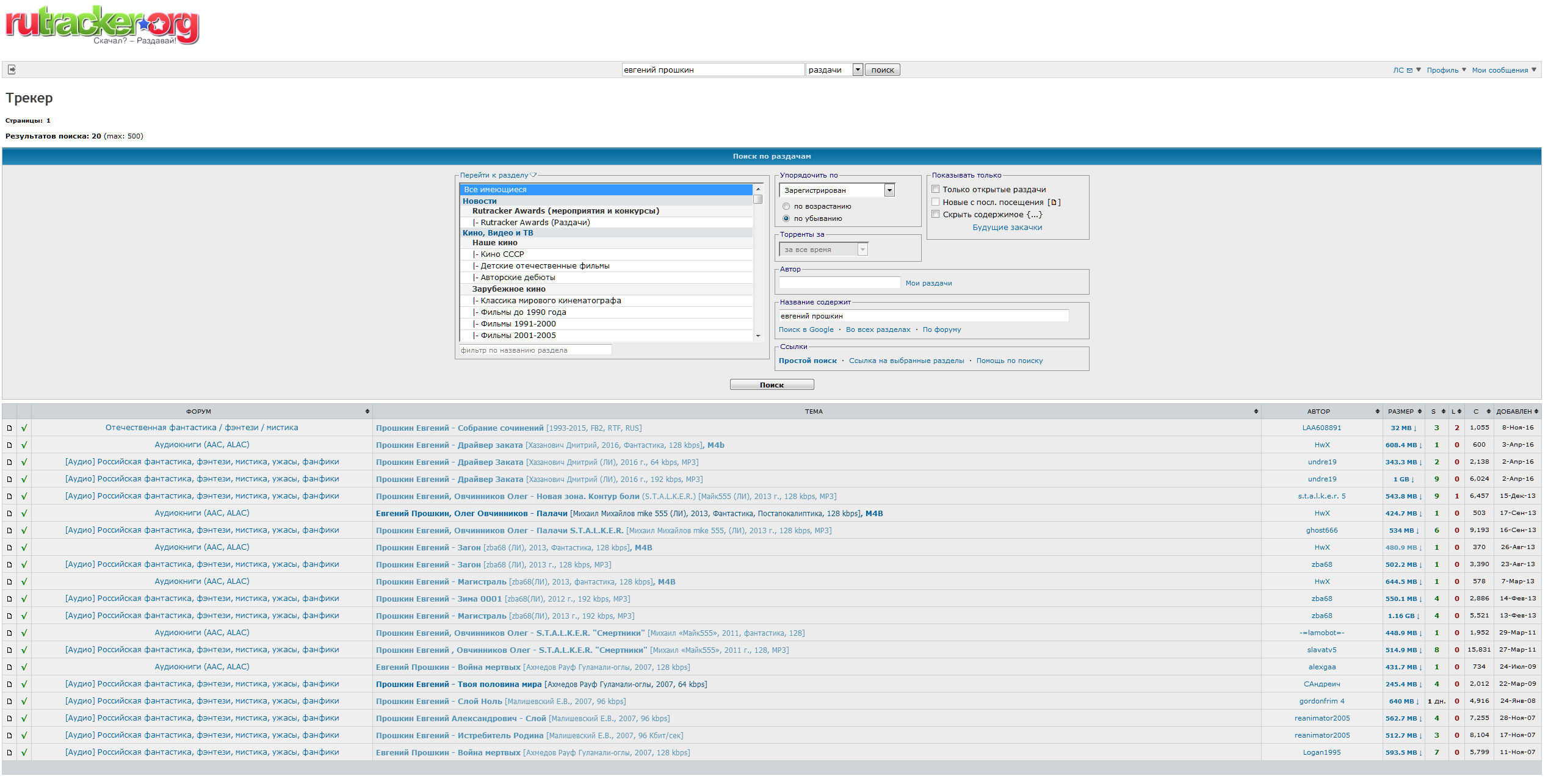Sort results by the РАЗМЕР column arrows
The width and height of the screenshot is (1548, 784).
1419,412
